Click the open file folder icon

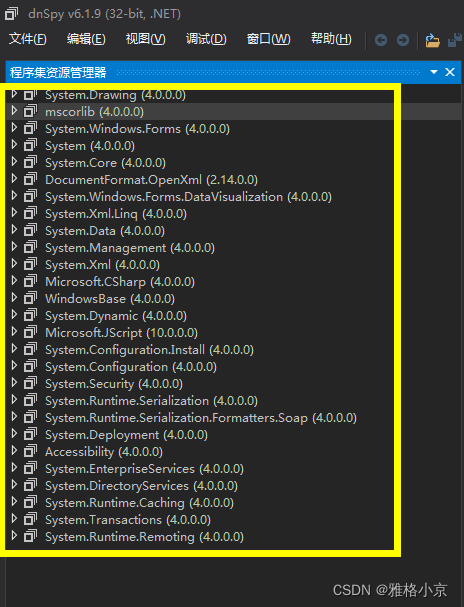[x=432, y=40]
